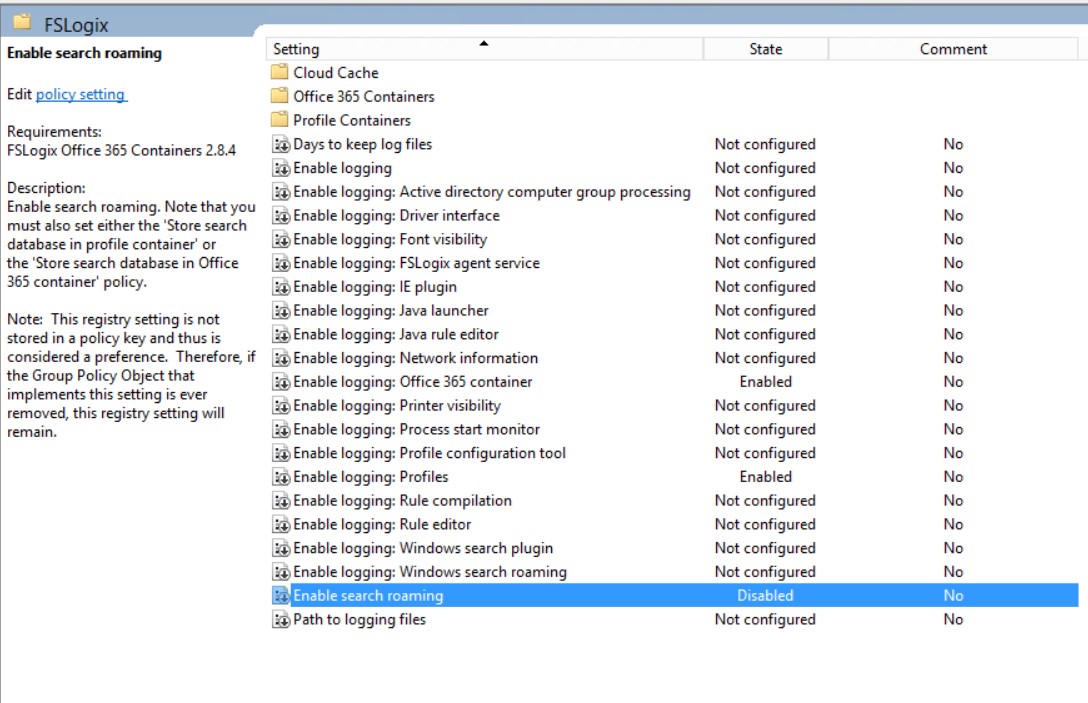Click Enabled state in Profiles logging row
Screen dimensions: 1088x703
(x=765, y=477)
